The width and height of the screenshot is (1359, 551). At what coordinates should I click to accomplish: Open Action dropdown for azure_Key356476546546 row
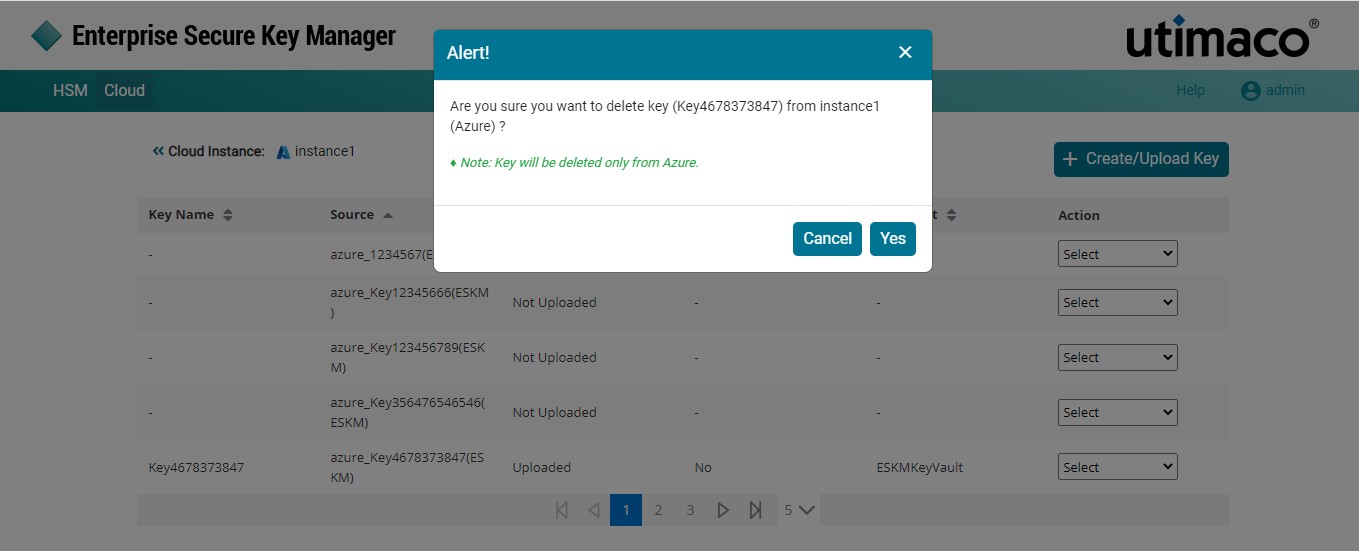[x=1117, y=412]
